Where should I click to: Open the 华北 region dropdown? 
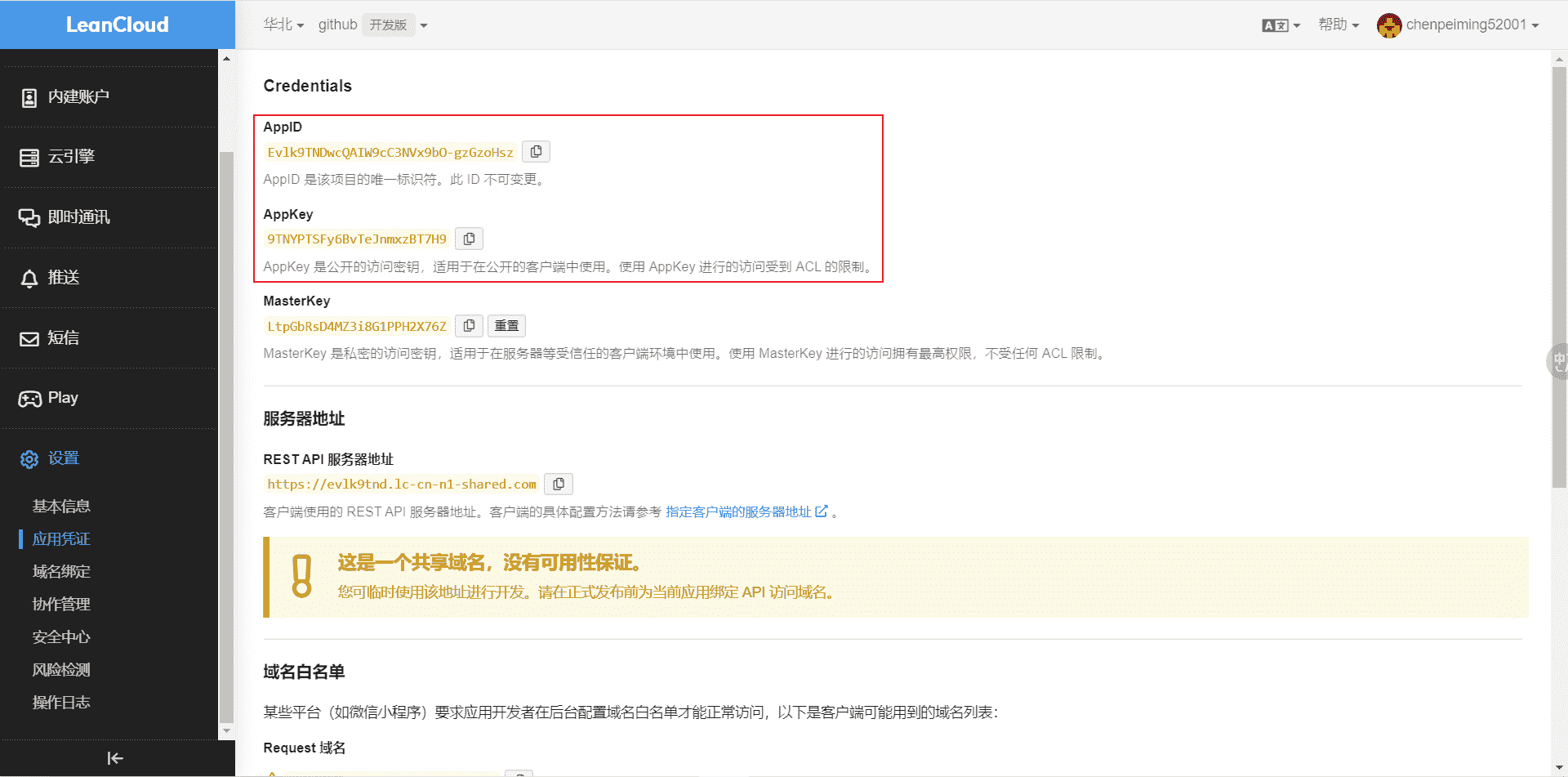pyautogui.click(x=283, y=25)
